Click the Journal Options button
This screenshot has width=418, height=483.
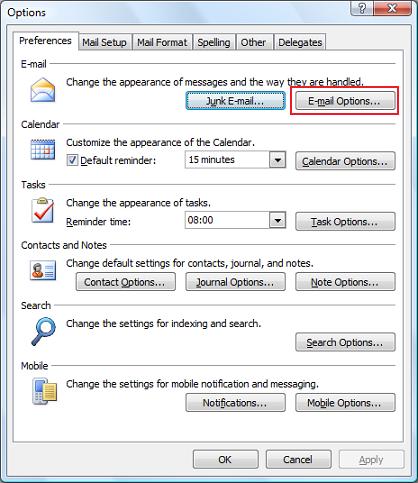235,282
